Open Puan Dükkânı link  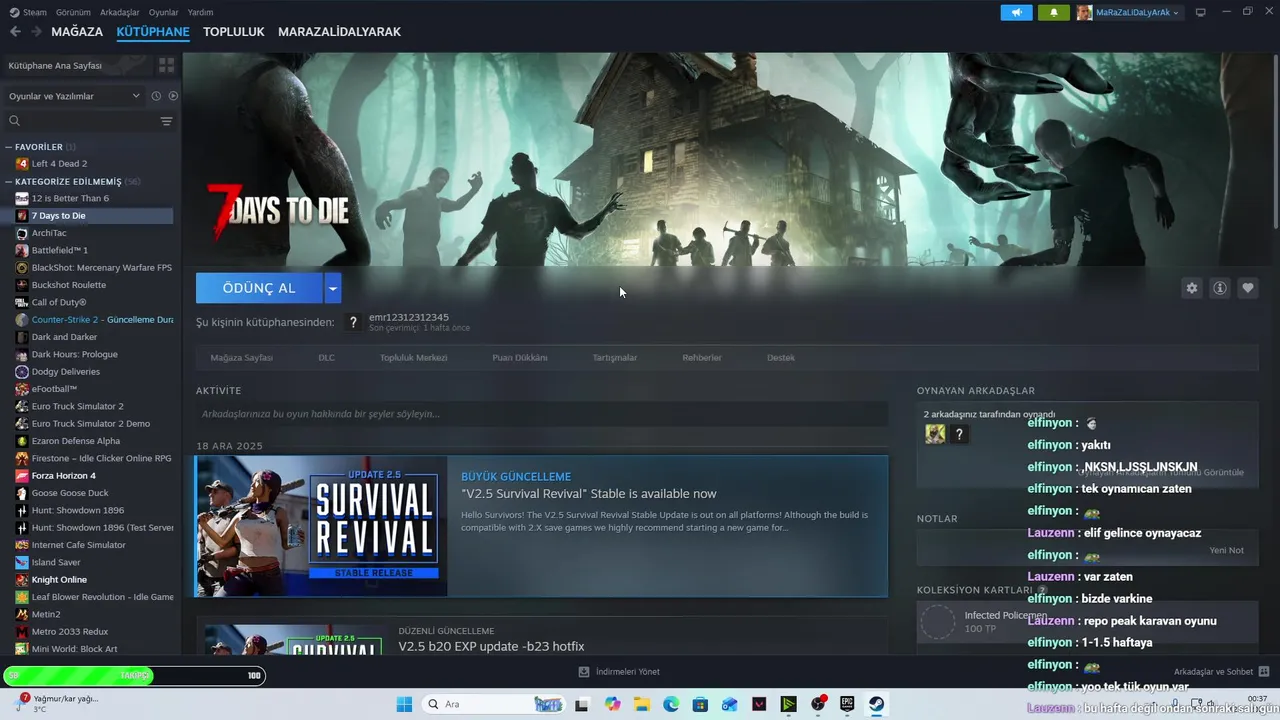(520, 357)
